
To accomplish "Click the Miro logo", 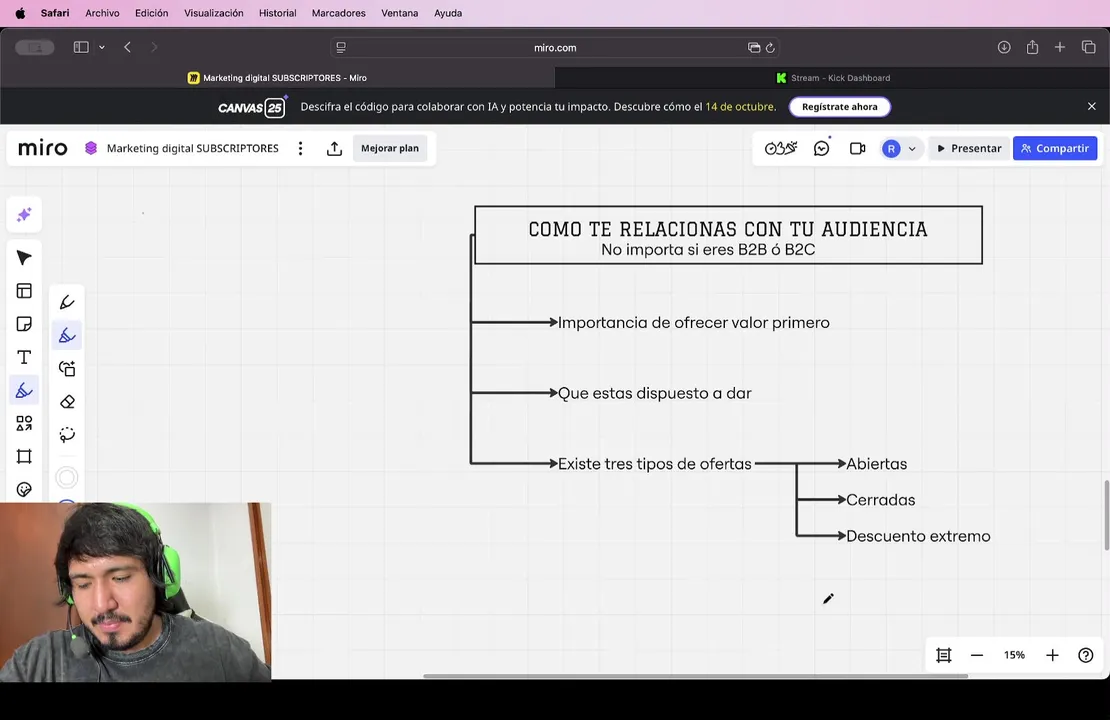I will tap(42, 148).
